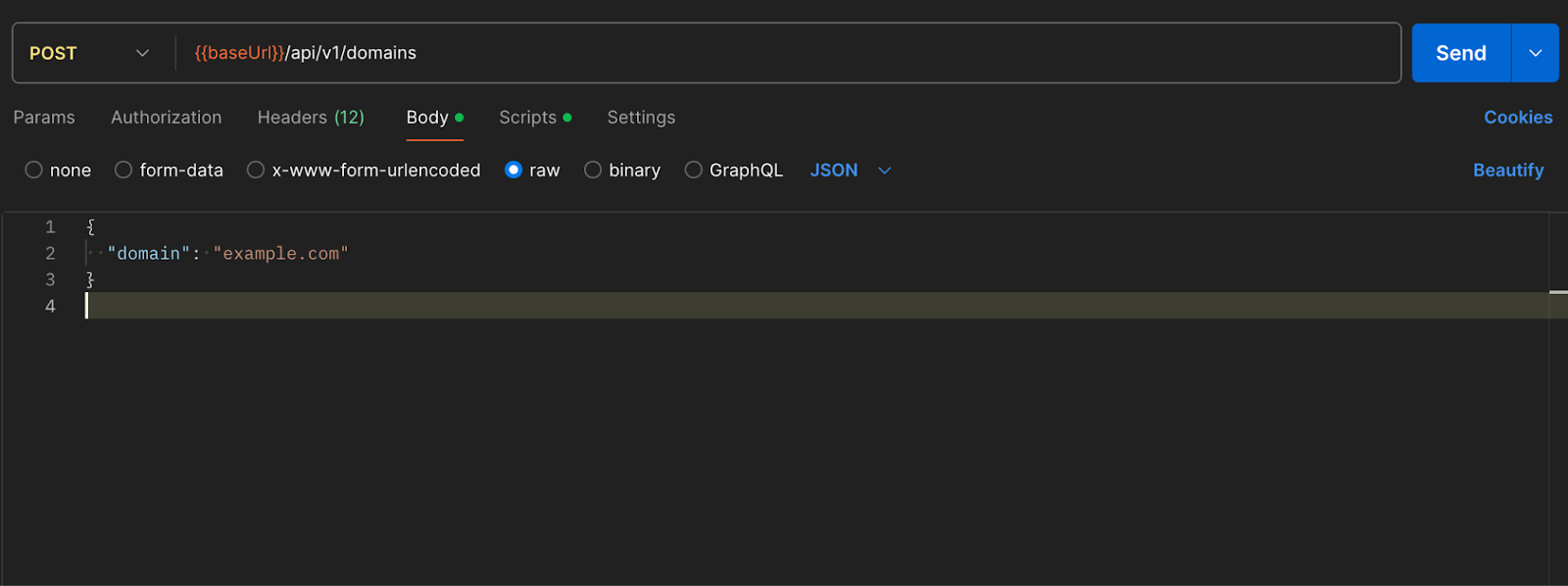1568x586 pixels.
Task: Open the Scripts tab
Action: [528, 118]
